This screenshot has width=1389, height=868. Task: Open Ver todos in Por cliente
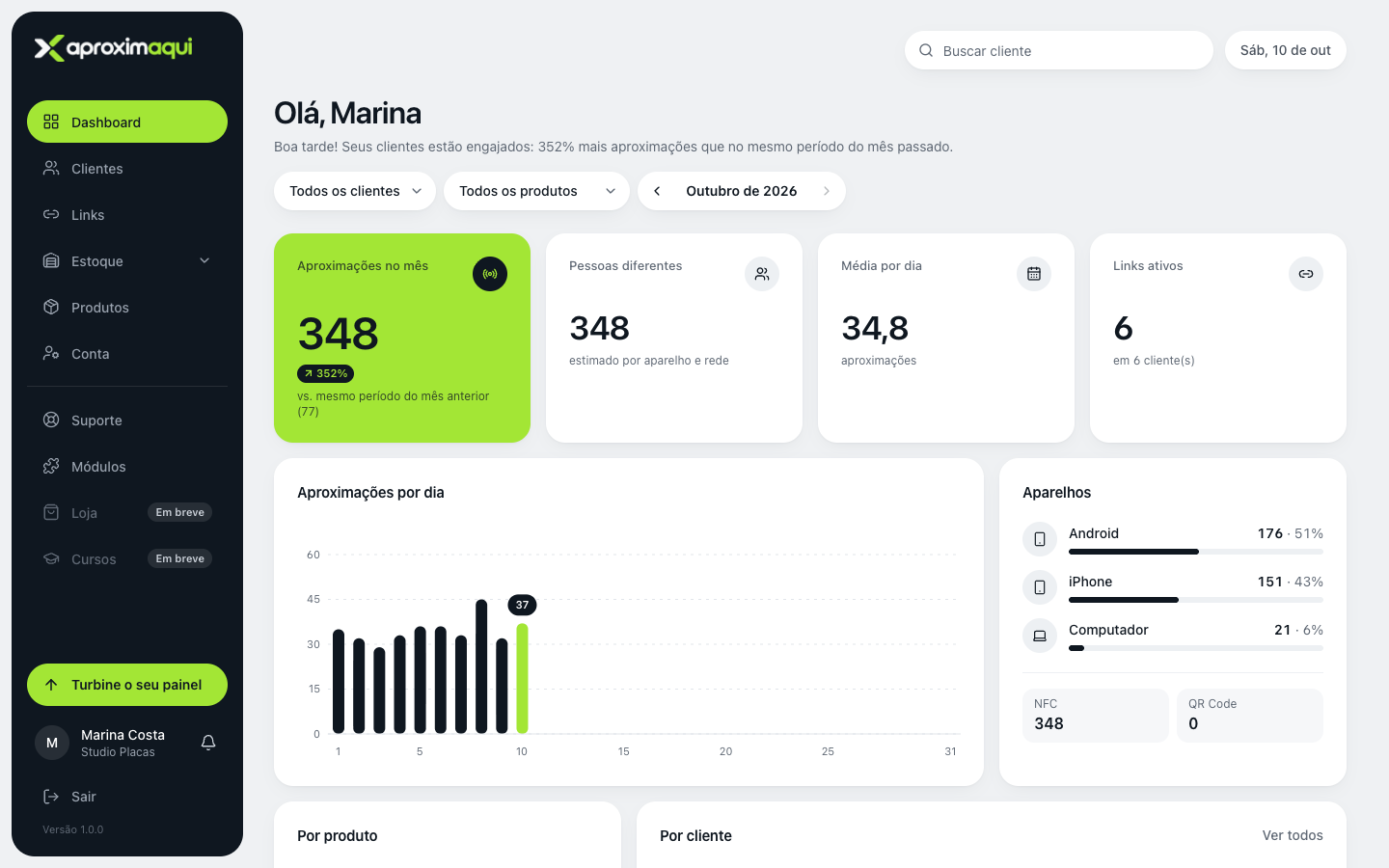tap(1293, 835)
